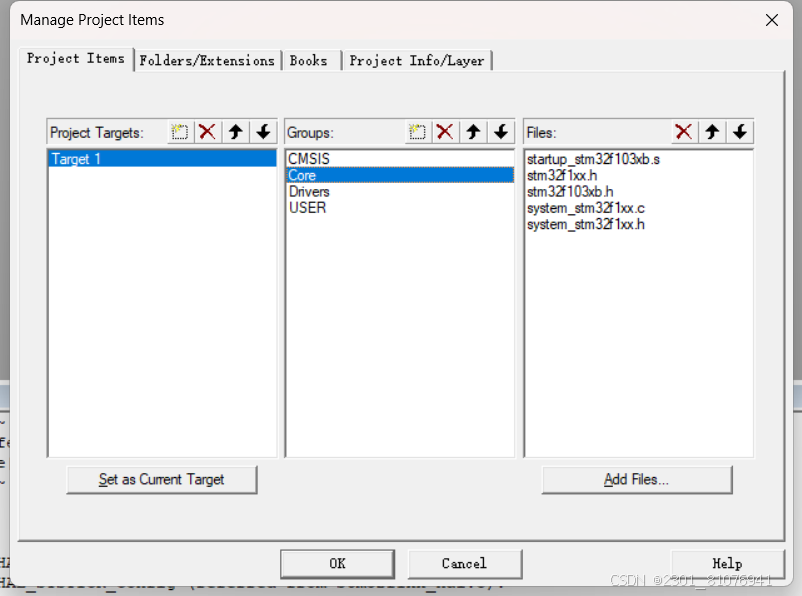The width and height of the screenshot is (802, 596).
Task: Confirm with the OK button
Action: coord(337,564)
